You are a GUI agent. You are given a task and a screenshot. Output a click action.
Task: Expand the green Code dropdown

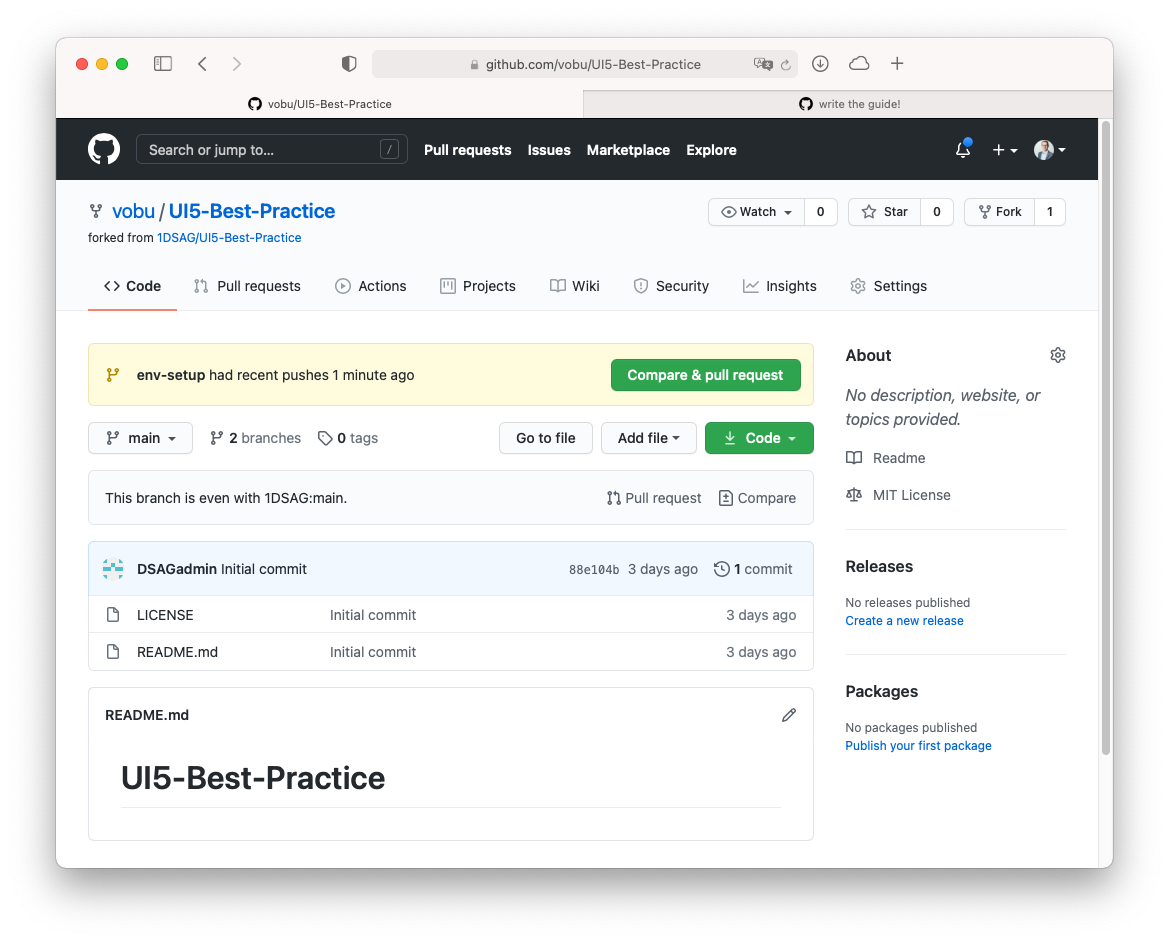point(759,438)
